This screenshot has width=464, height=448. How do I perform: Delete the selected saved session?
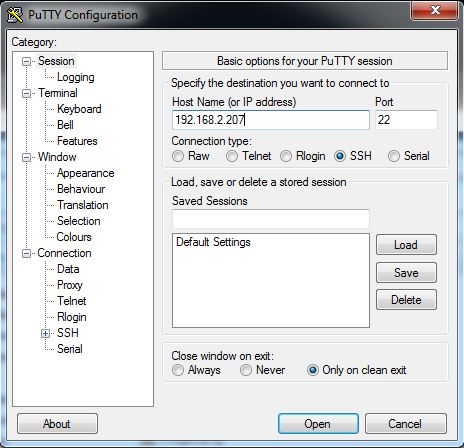coord(406,300)
